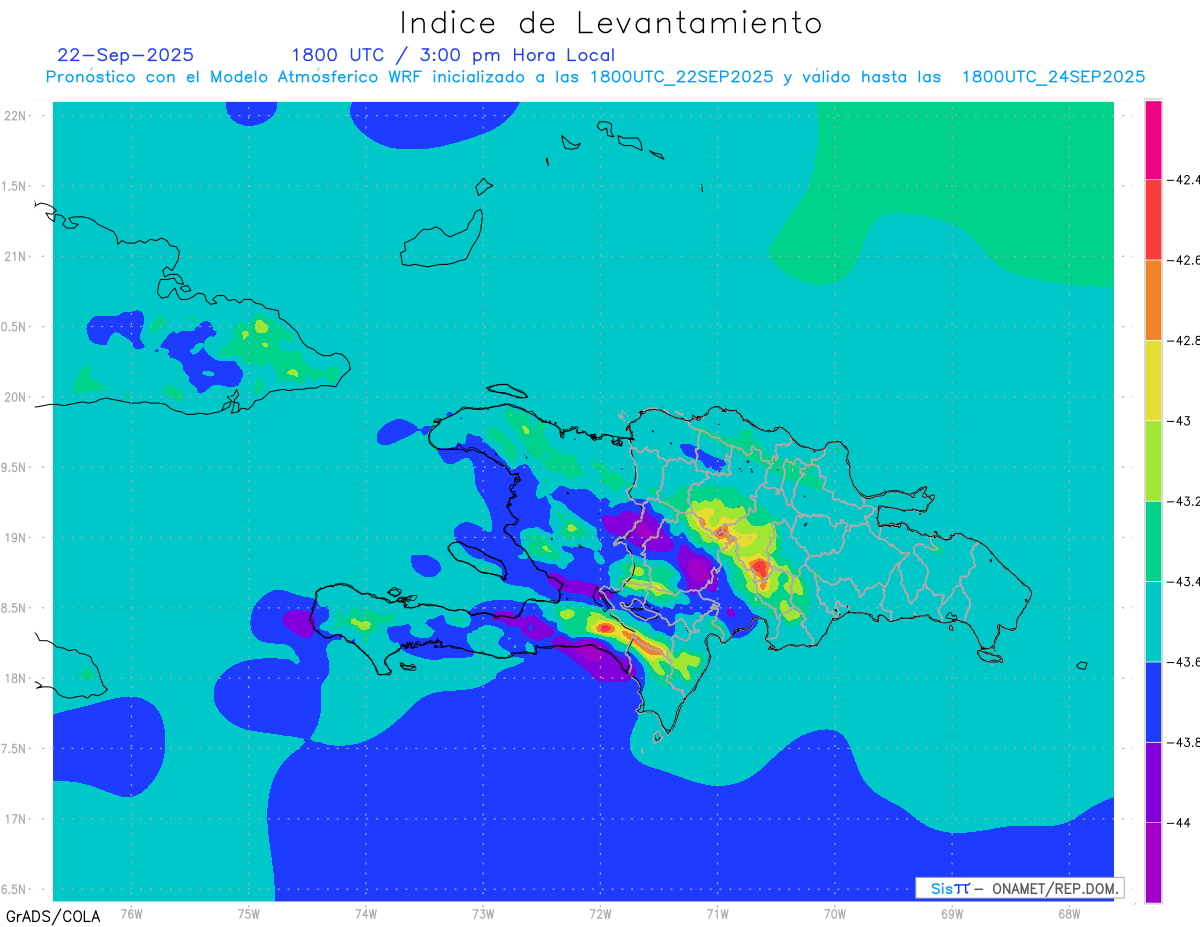Click the '18N' latitude label
The width and height of the screenshot is (1200, 927).
tap(14, 678)
